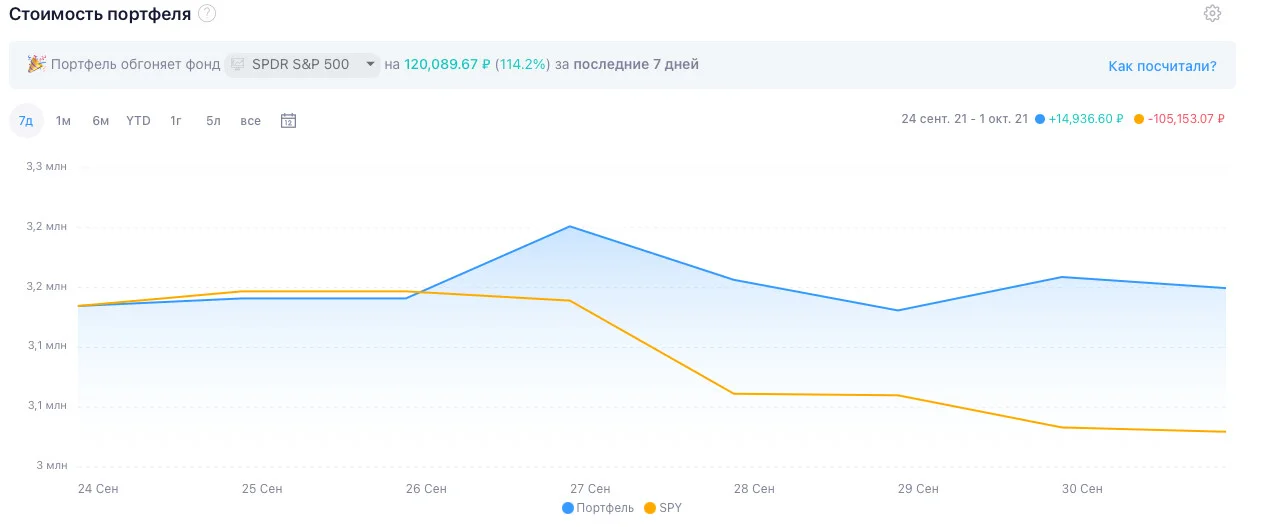Image resolution: width=1265 pixels, height=527 pixels.
Task: Expand the SPDR S&P 500 fund dropdown
Action: pos(303,64)
